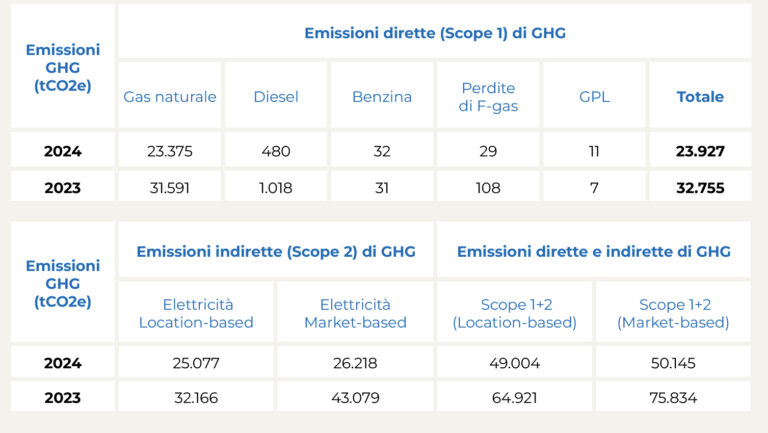Select the 75.834 market-based Scope 1+2 value
The height and width of the screenshot is (433, 768).
673,398
